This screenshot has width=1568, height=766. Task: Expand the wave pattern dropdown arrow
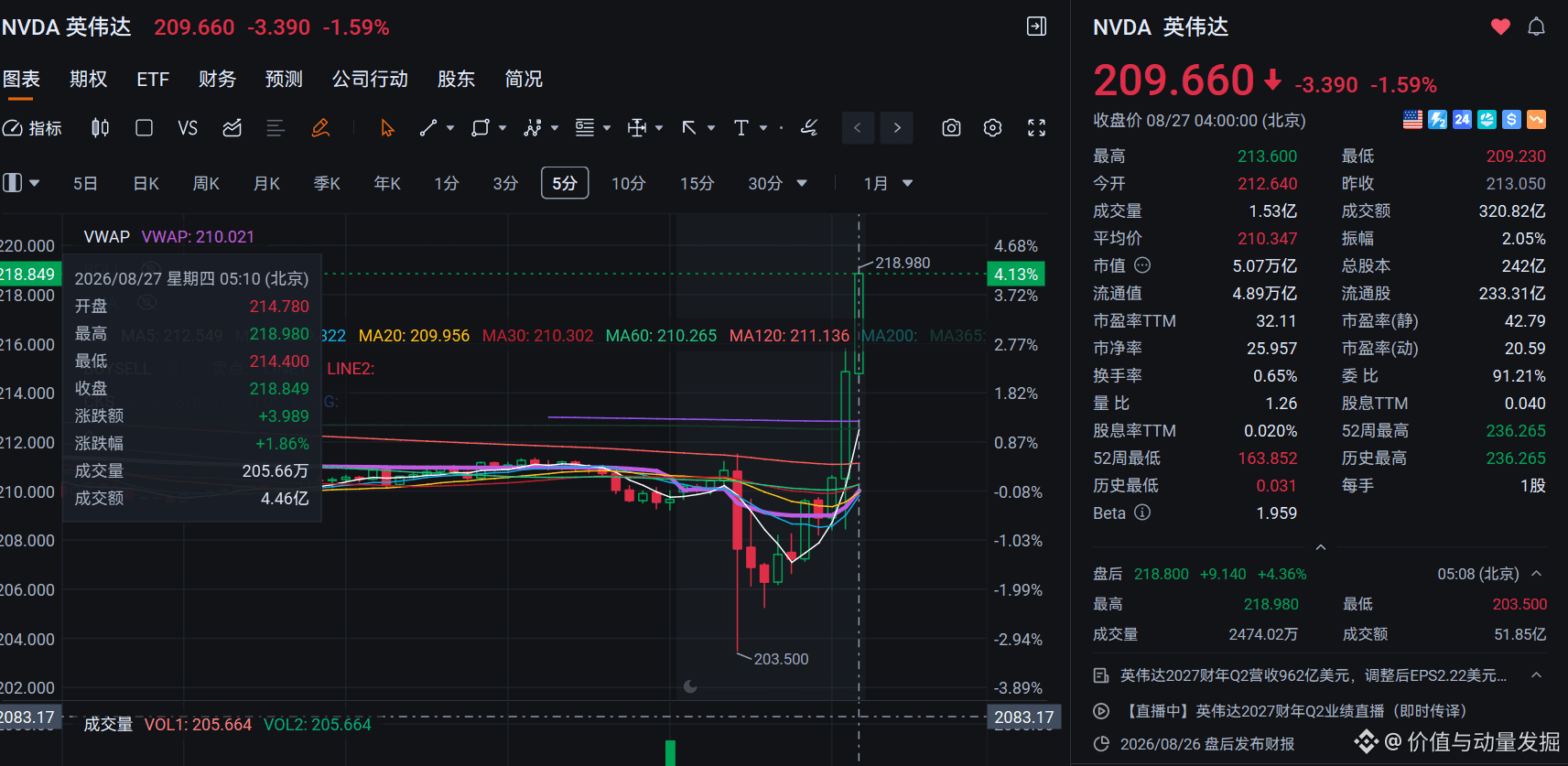pyautogui.click(x=555, y=128)
